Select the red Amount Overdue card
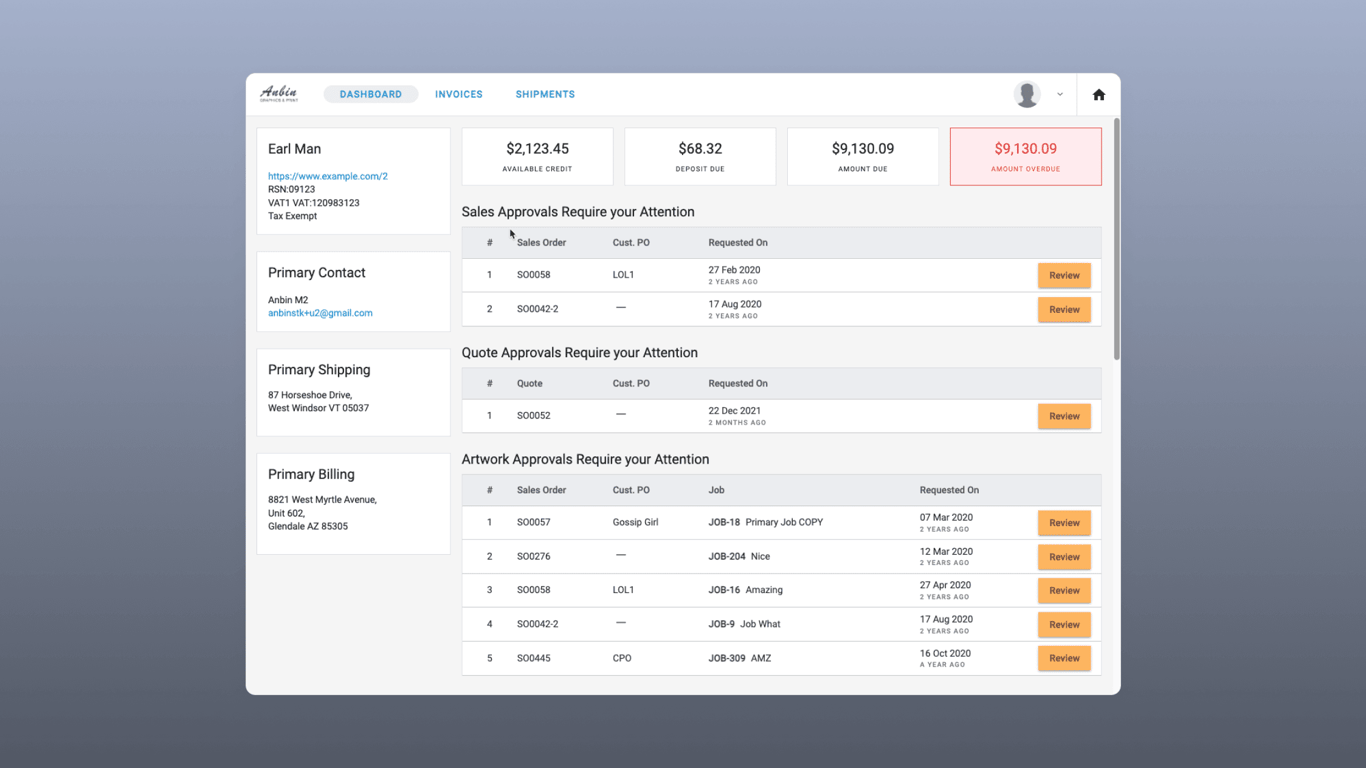The height and width of the screenshot is (768, 1366). (1026, 156)
